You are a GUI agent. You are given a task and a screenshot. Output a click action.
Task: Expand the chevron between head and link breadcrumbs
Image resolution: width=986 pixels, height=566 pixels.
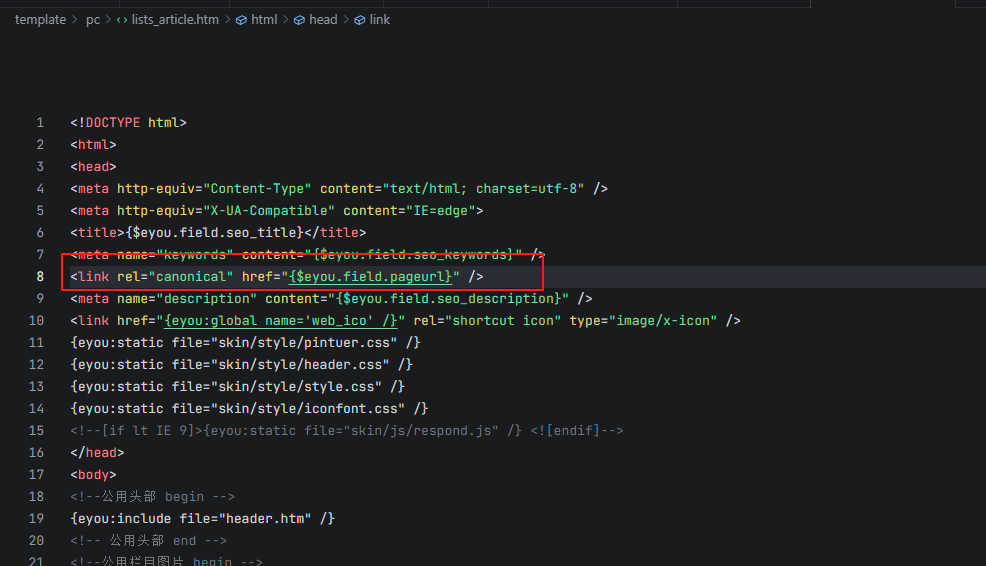click(x=346, y=20)
